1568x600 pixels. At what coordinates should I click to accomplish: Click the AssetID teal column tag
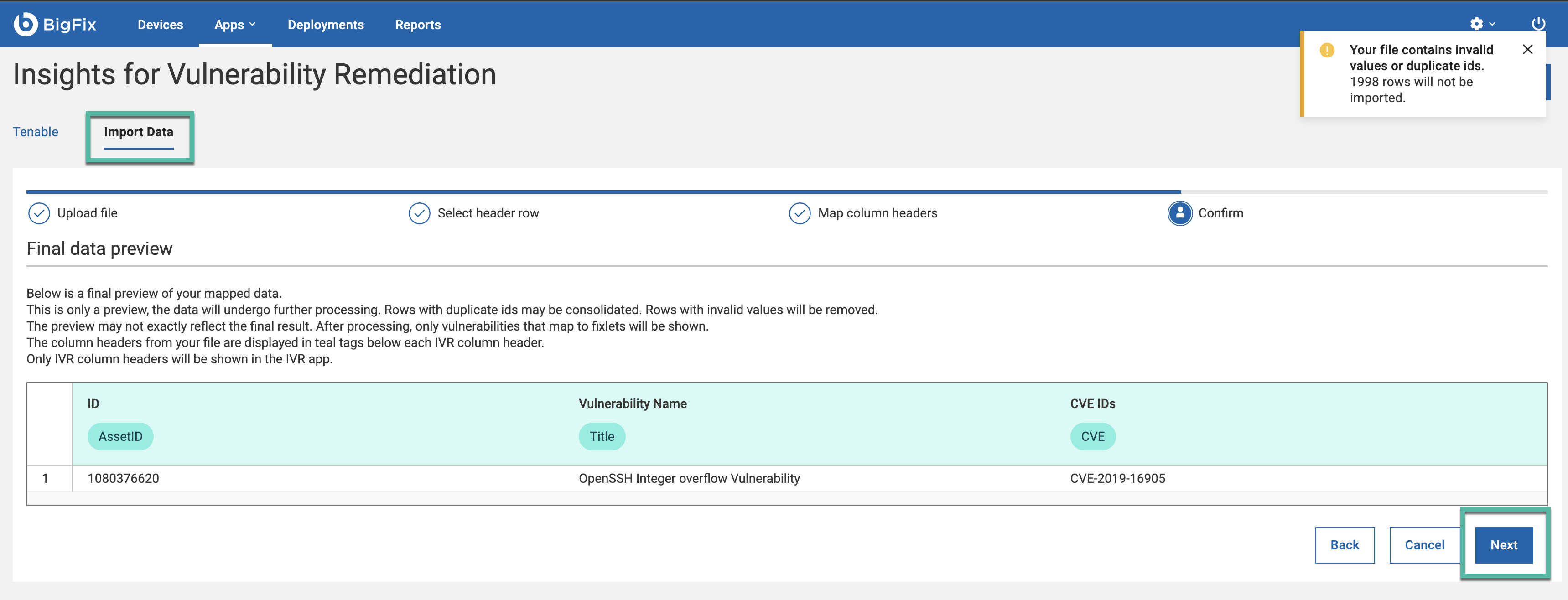point(120,437)
